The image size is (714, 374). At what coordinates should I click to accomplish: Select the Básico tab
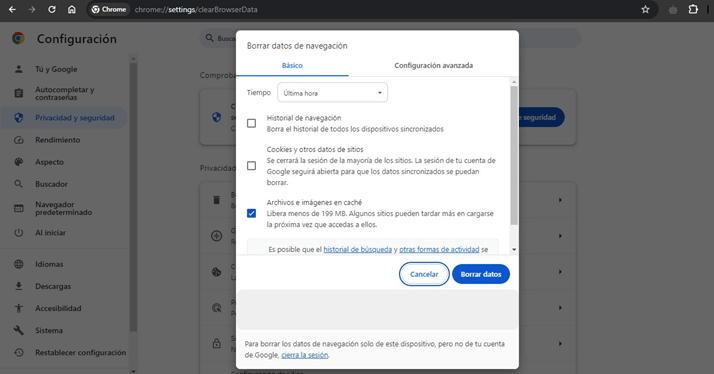292,66
